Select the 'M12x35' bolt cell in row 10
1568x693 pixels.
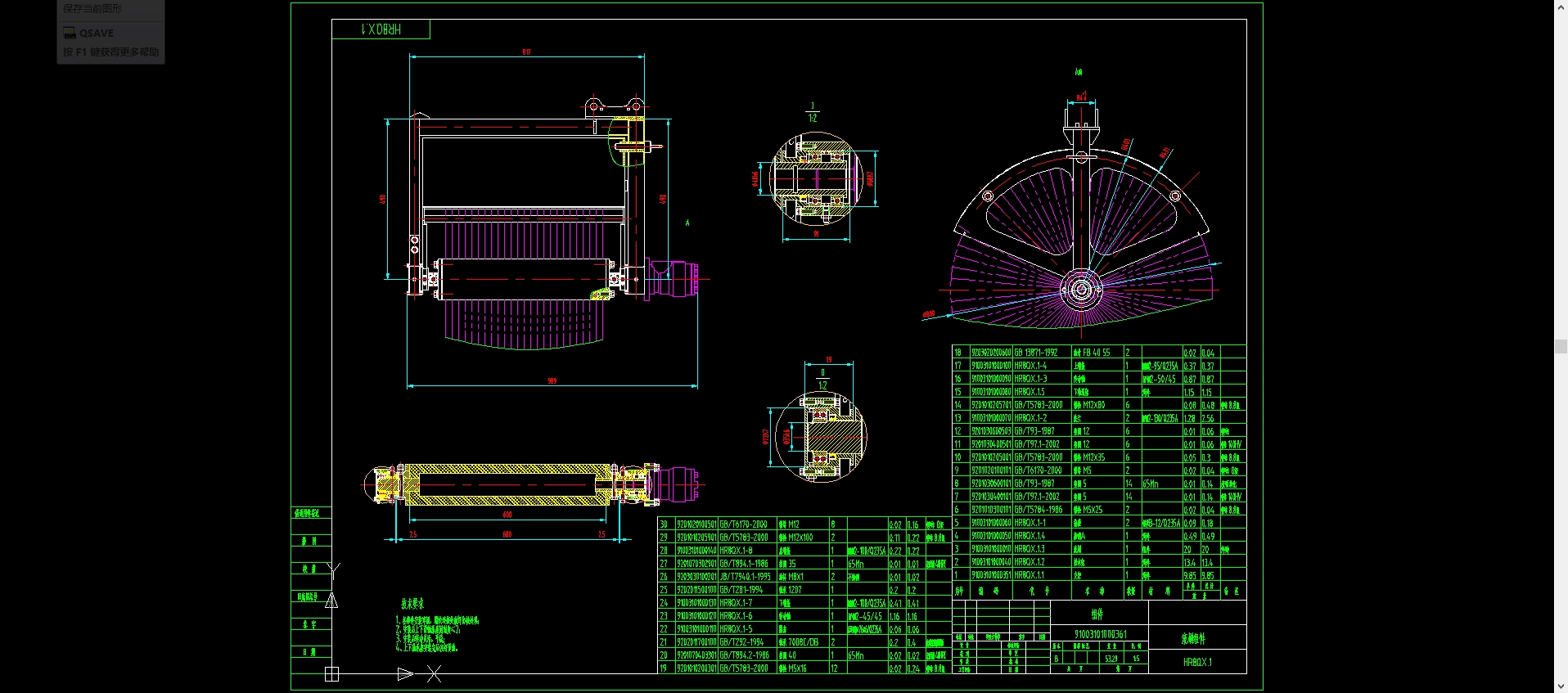(1097, 457)
